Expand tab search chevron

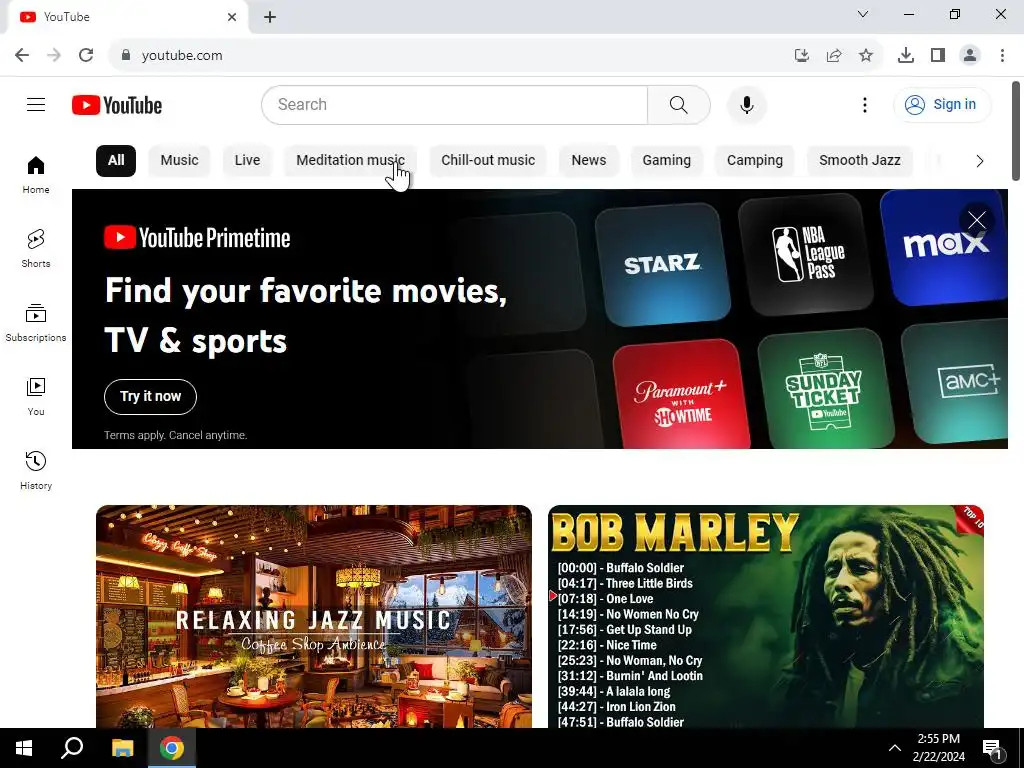click(x=863, y=14)
